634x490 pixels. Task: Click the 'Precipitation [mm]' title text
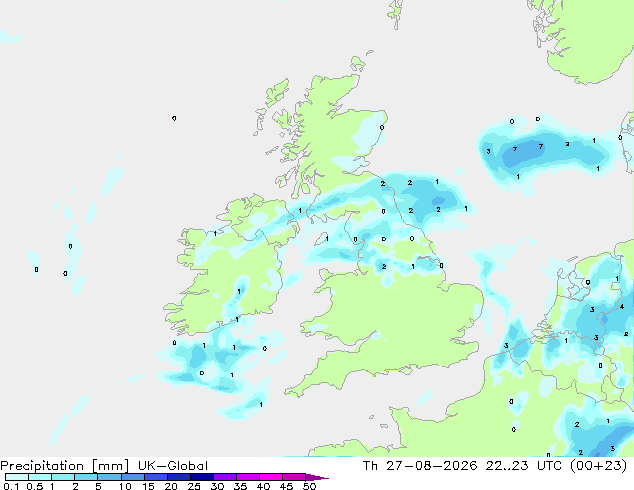[65, 466]
